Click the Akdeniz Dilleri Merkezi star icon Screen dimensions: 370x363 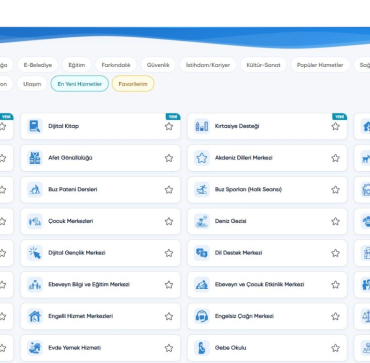point(202,158)
